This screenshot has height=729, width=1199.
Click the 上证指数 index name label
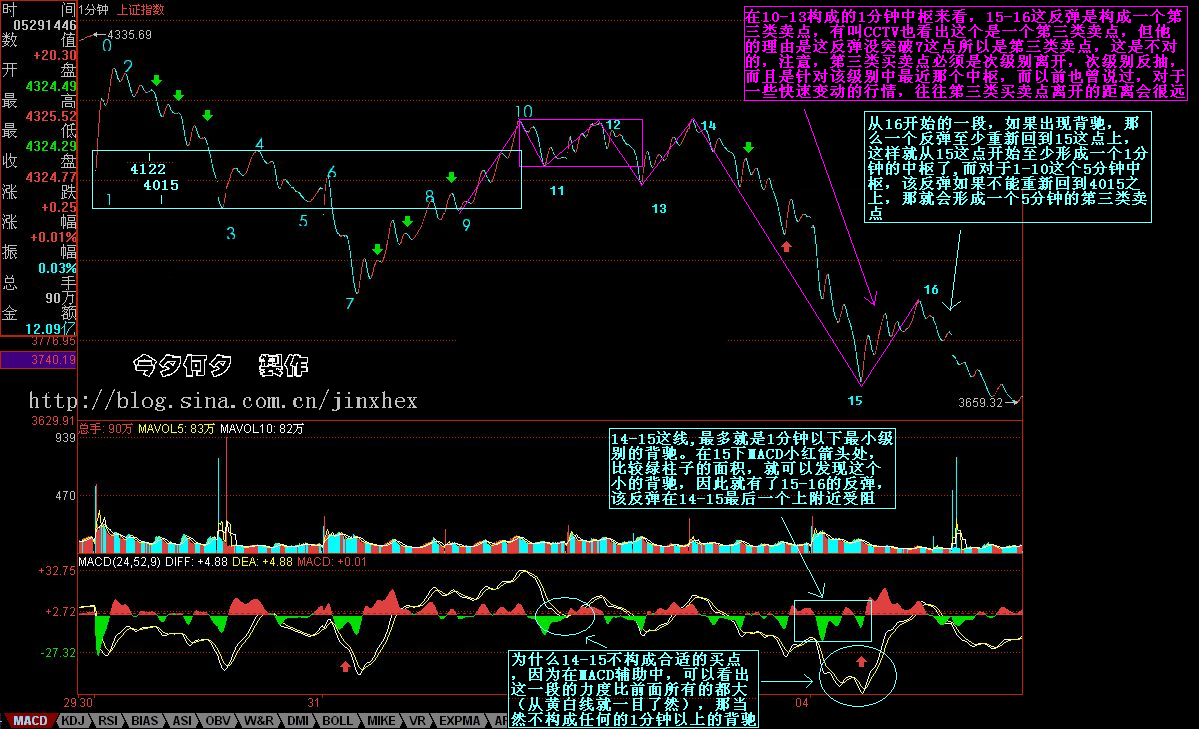point(141,9)
